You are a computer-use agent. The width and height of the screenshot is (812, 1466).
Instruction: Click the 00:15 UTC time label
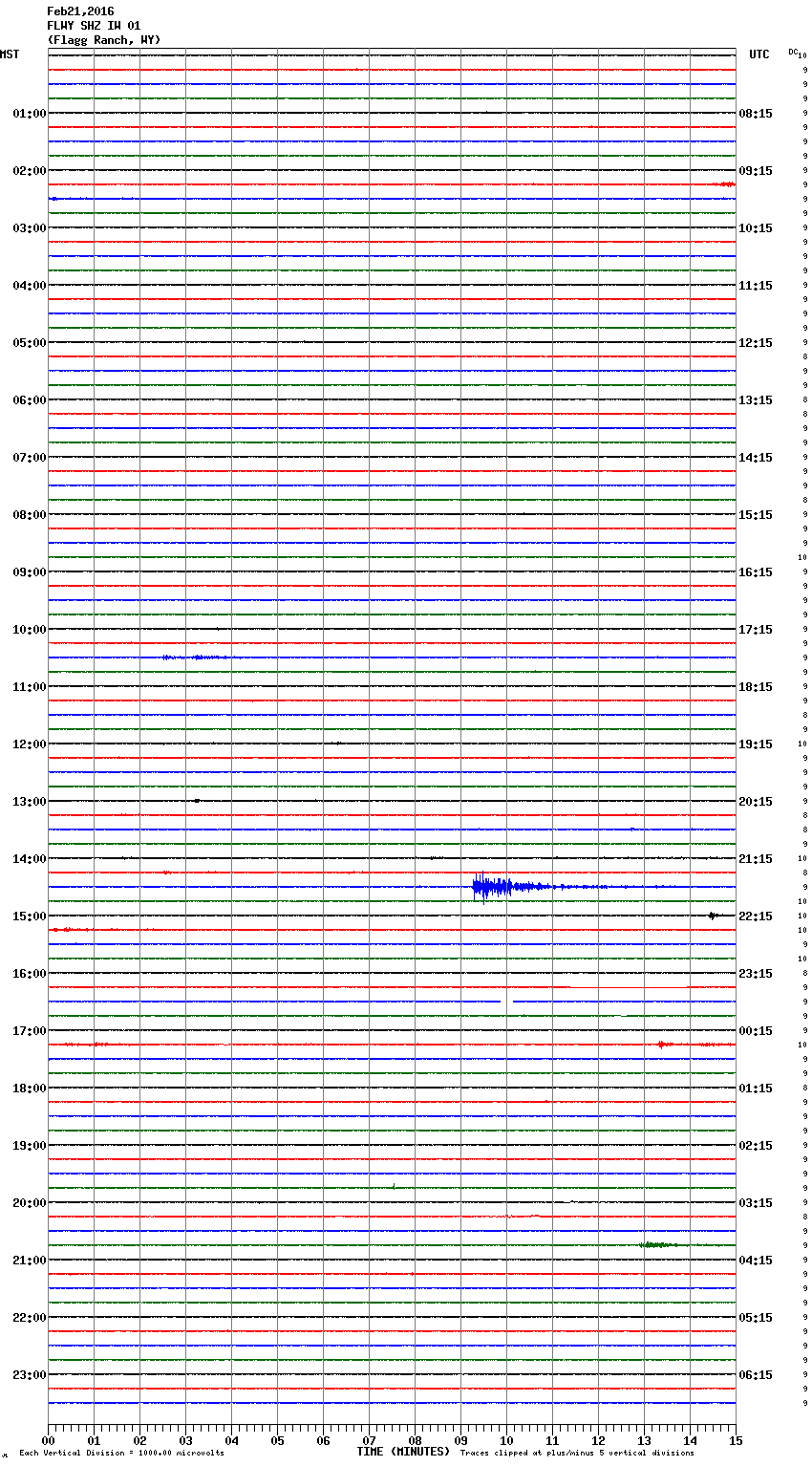(x=756, y=1031)
